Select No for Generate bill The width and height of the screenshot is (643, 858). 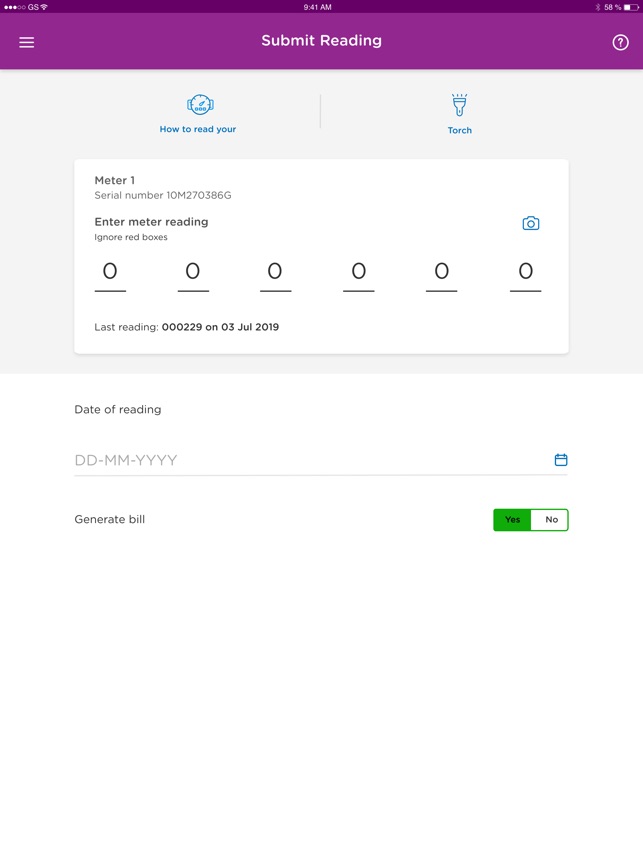click(551, 520)
